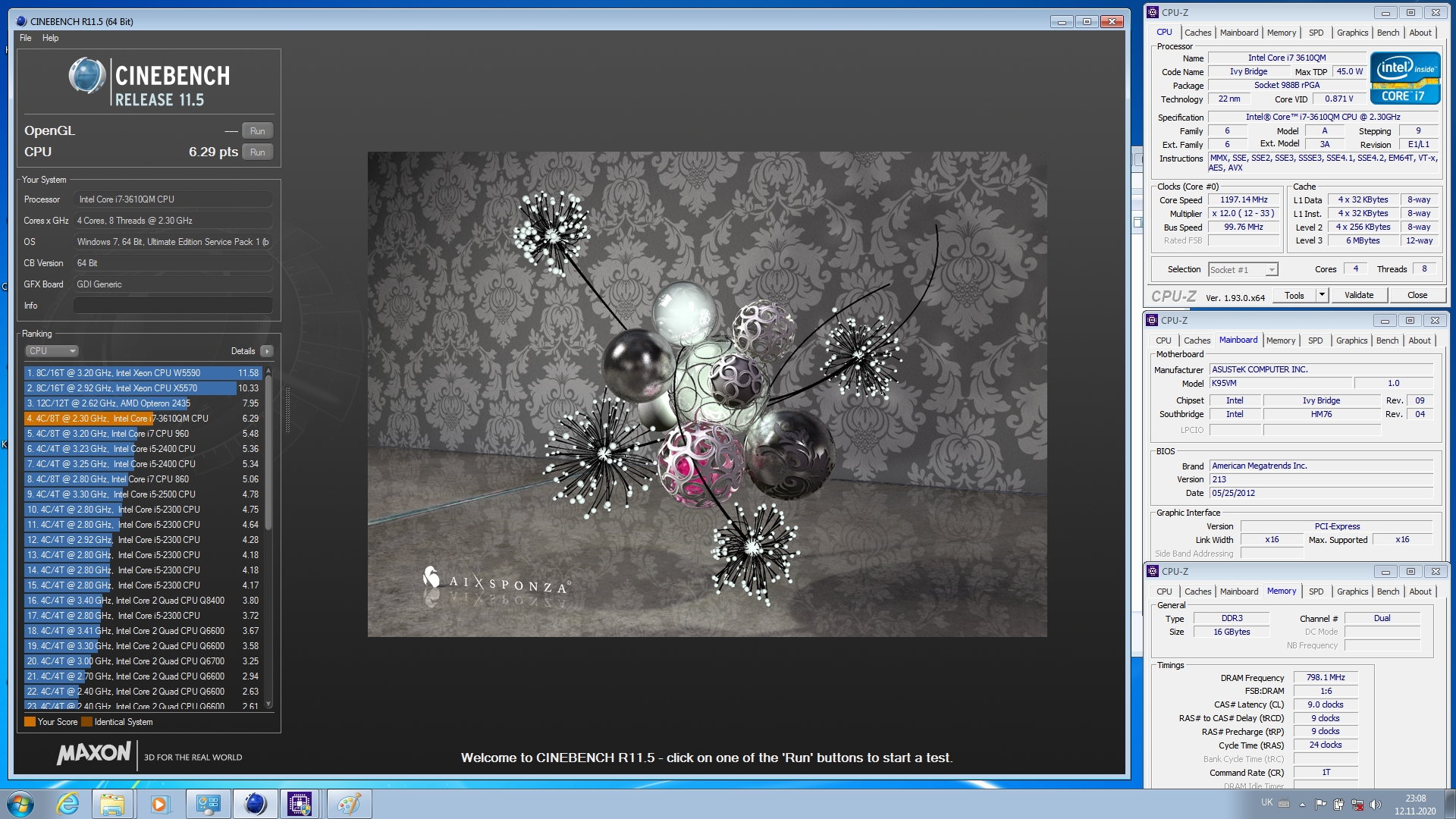This screenshot has height=819, width=1456.
Task: Click the Details label in Ranking panel
Action: pos(243,351)
